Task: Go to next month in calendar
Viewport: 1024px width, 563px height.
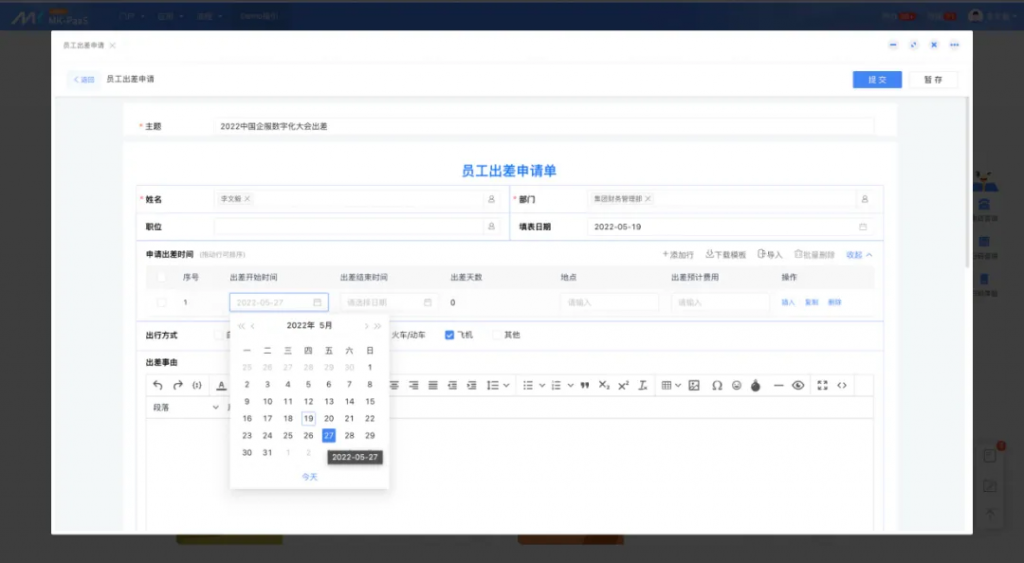Action: [366, 326]
